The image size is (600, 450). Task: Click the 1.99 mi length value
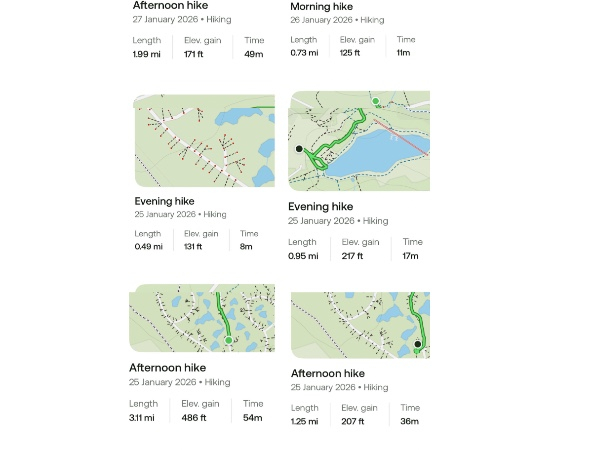[x=146, y=54]
